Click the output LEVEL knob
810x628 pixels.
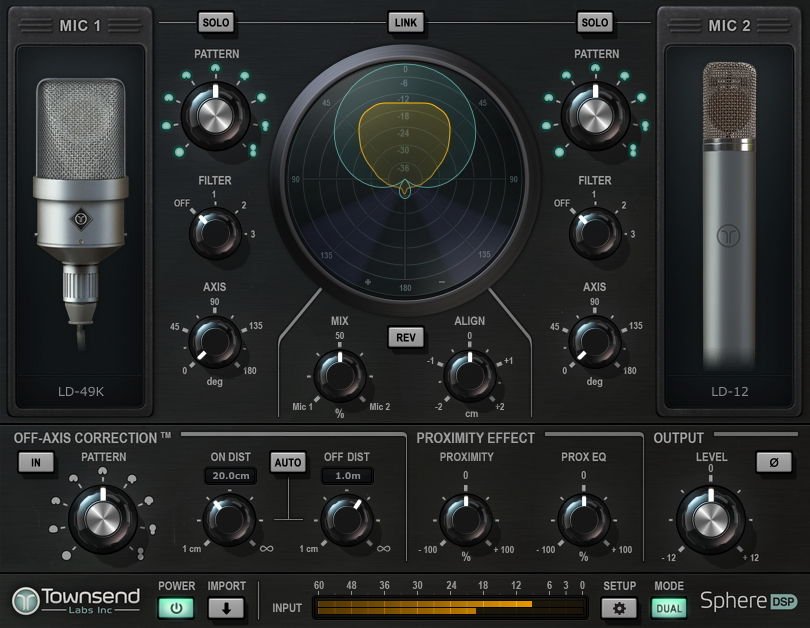click(x=710, y=519)
